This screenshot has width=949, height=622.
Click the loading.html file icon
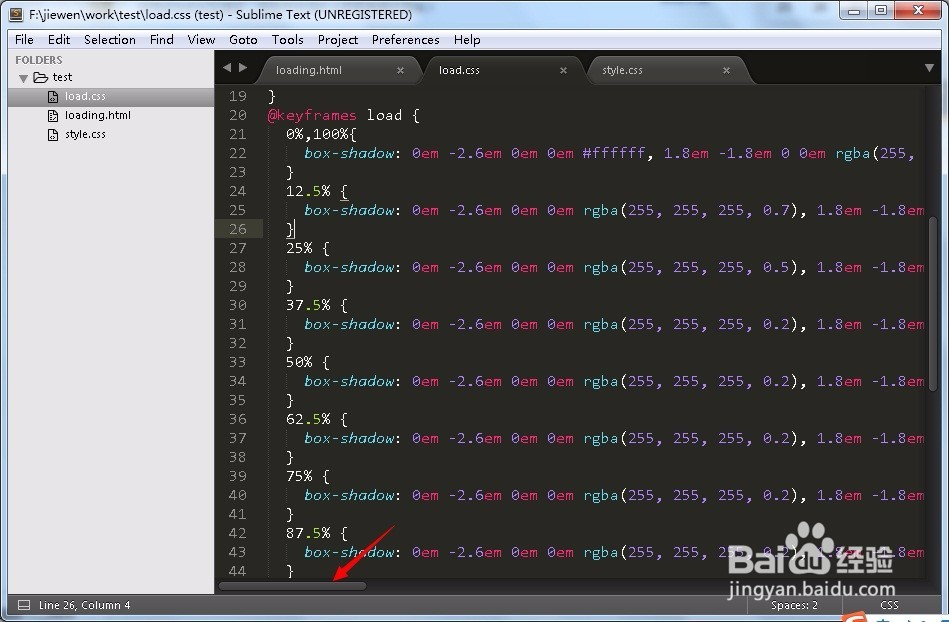click(53, 116)
